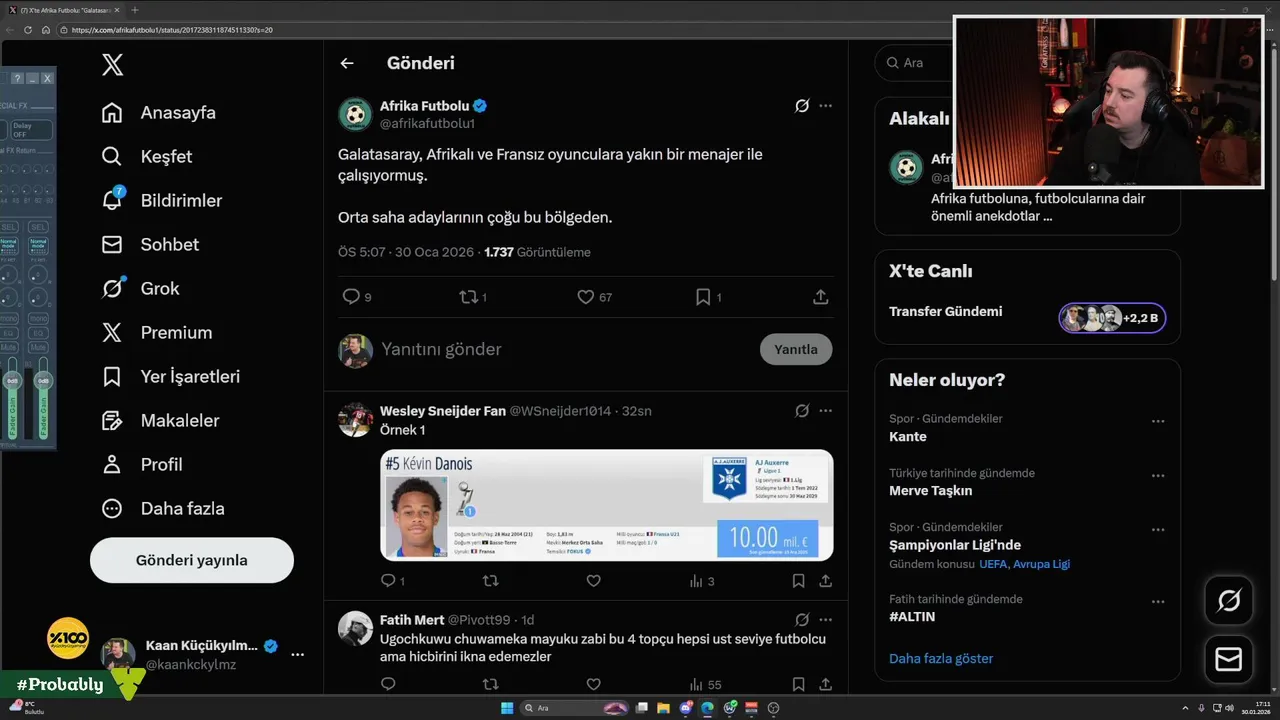Open more options for #ALTIN trend
Viewport: 1280px width, 720px height.
coord(1157,602)
